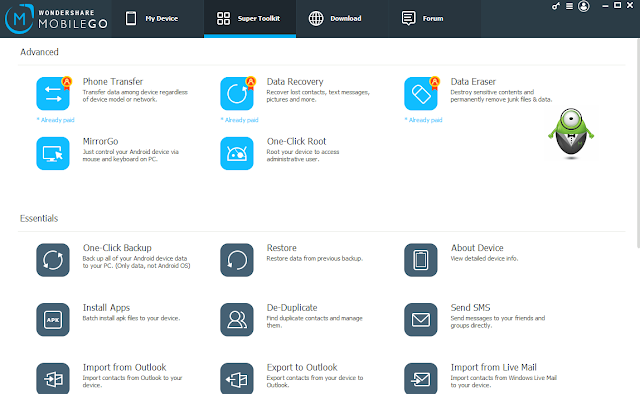Open the menu list icon in title bar
This screenshot has height=394, width=640.
[x=569, y=6]
